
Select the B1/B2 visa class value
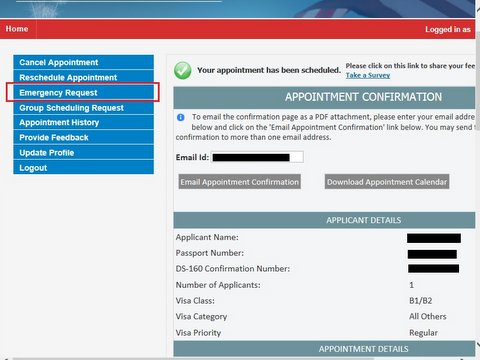tap(421, 301)
